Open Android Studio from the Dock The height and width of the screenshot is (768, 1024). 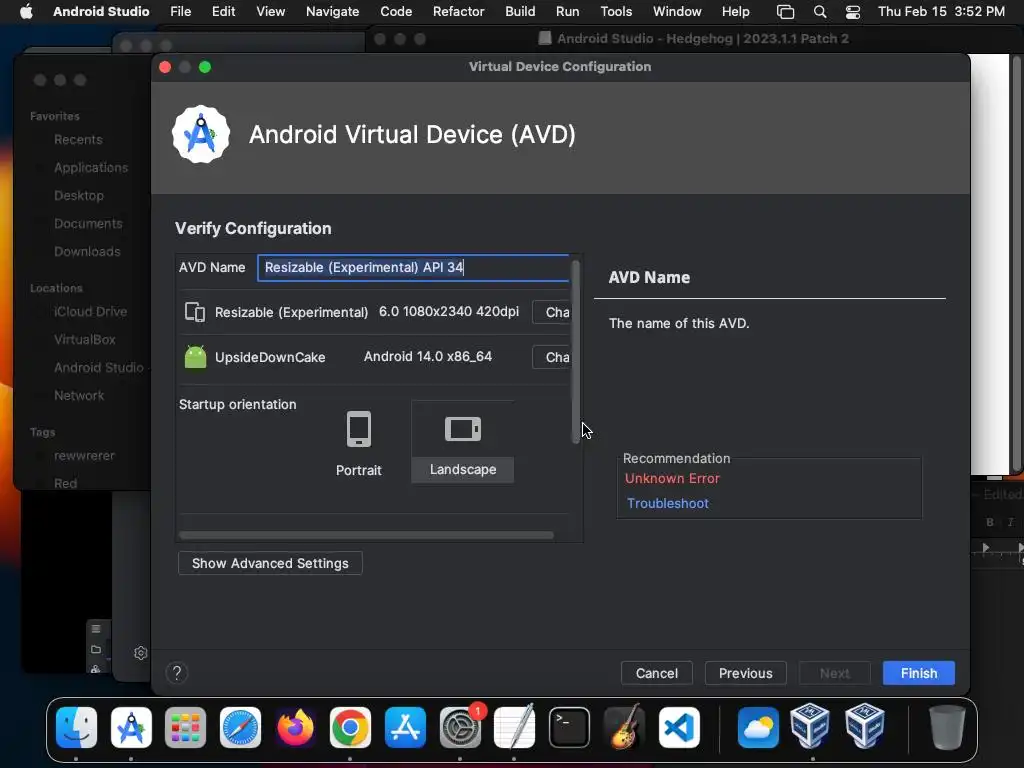pyautogui.click(x=131, y=728)
